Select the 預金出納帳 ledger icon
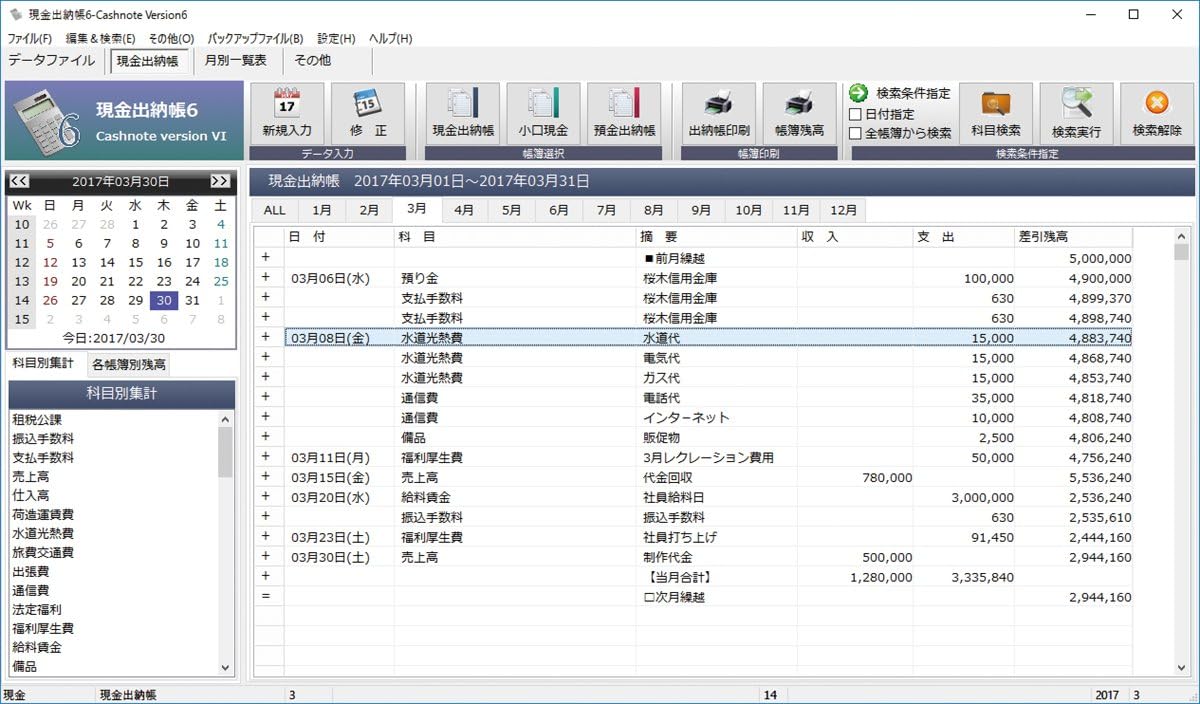 (624, 104)
